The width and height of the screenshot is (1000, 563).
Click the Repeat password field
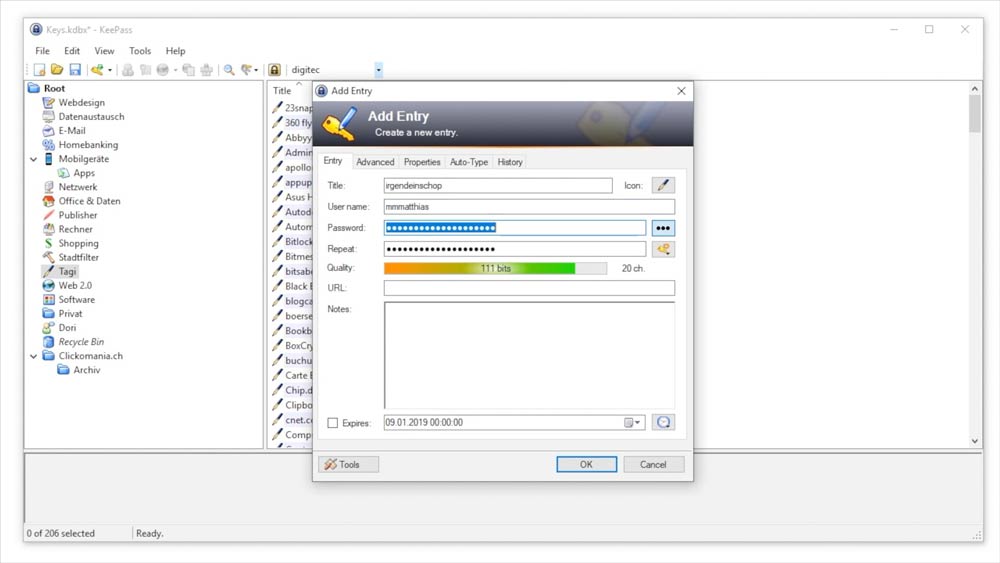click(515, 249)
